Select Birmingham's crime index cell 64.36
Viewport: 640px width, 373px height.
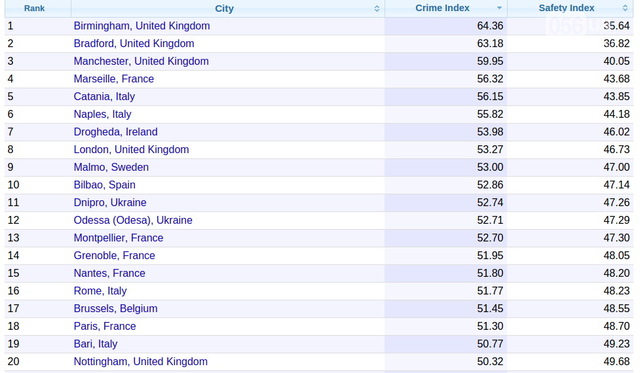[x=490, y=26]
